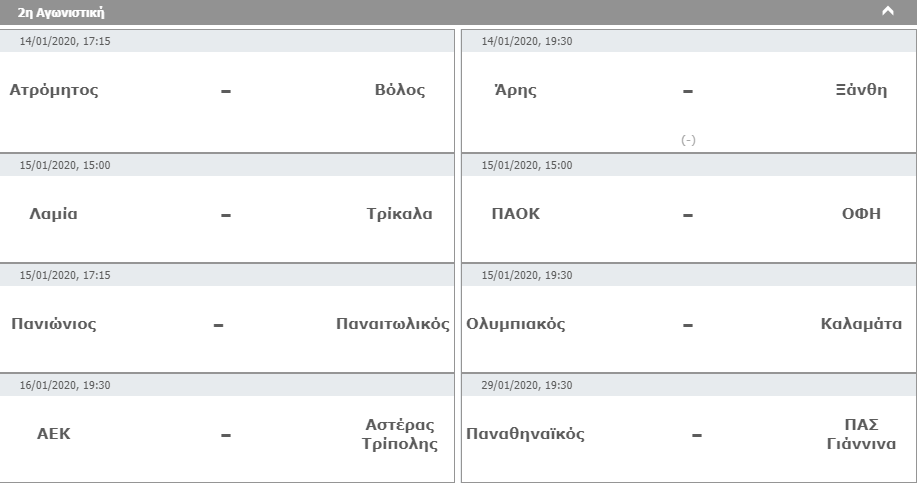
Task: Click the Άρης vs Ξάνθη score dash
Action: pos(688,91)
